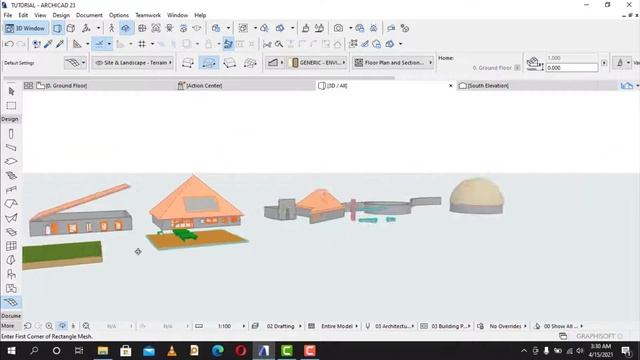Select the Arrow tool in the toolbox

coord(11,91)
